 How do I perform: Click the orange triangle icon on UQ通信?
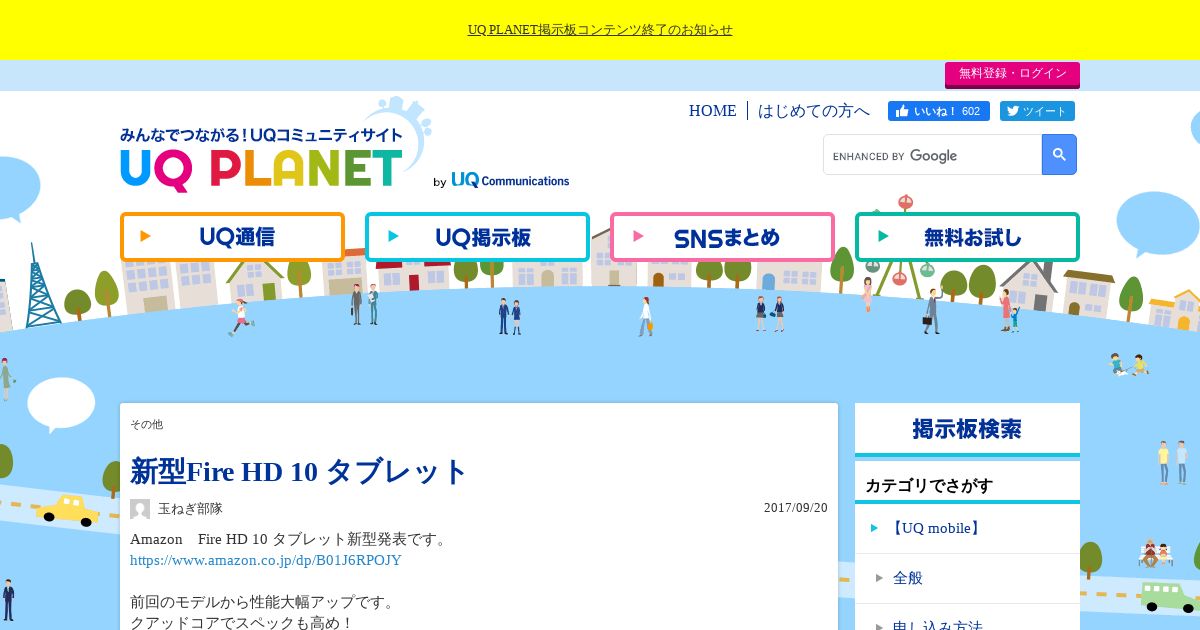pyautogui.click(x=146, y=237)
